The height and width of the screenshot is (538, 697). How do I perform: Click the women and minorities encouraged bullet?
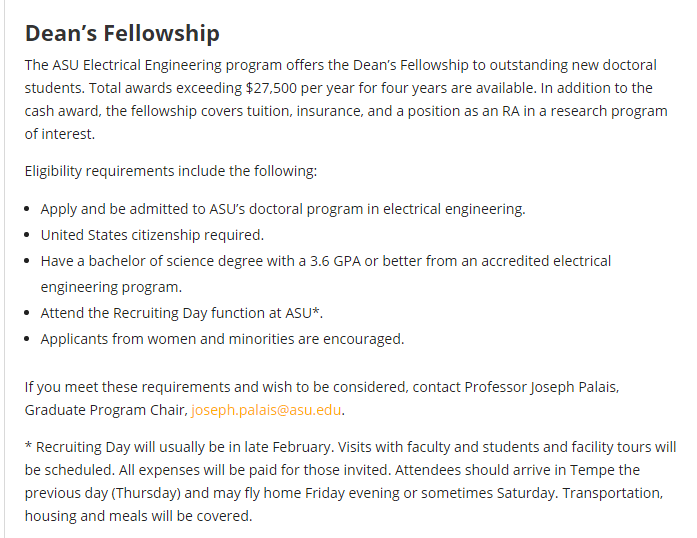pos(222,339)
